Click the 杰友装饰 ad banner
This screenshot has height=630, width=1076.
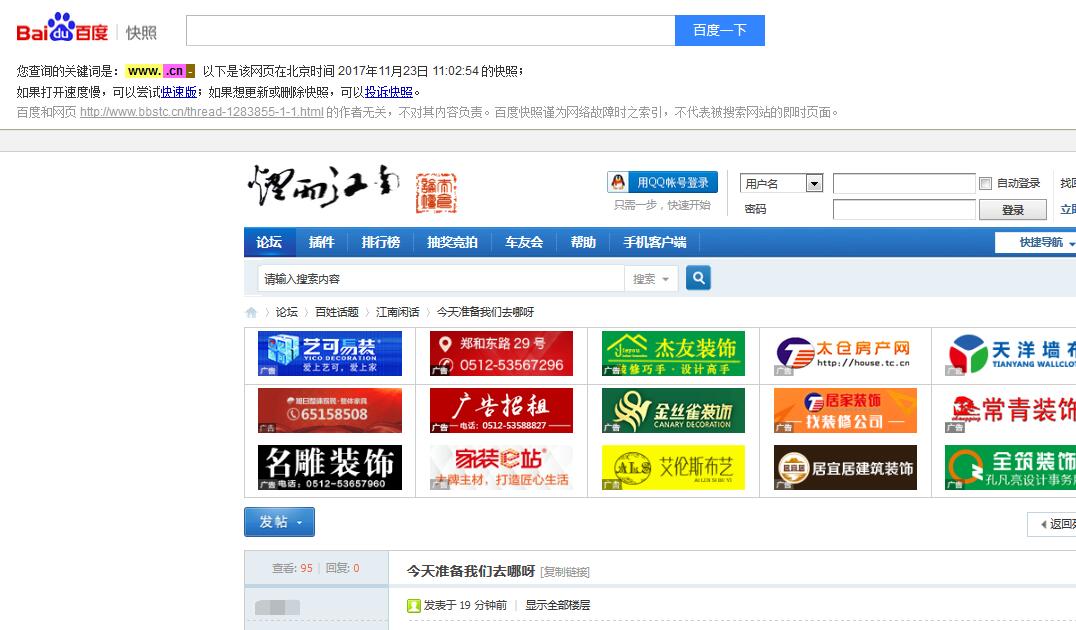673,355
